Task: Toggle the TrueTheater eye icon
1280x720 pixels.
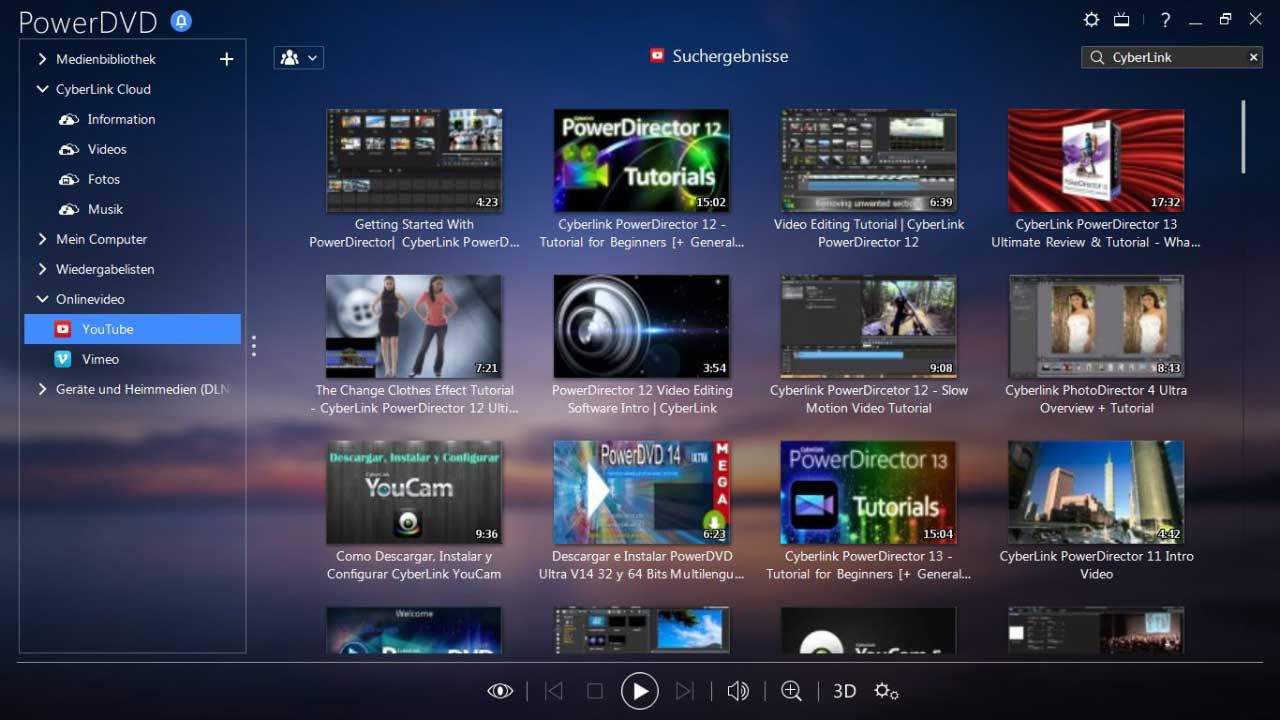Action: [x=500, y=691]
